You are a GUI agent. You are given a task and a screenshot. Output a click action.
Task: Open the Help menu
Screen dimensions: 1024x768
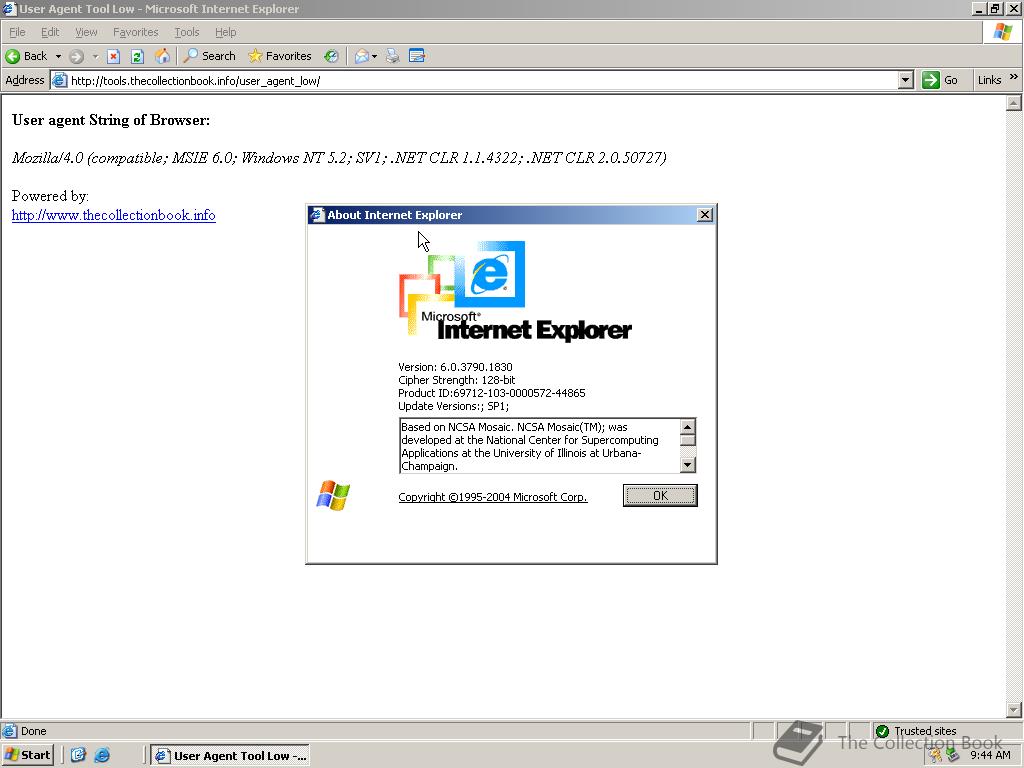[x=225, y=32]
